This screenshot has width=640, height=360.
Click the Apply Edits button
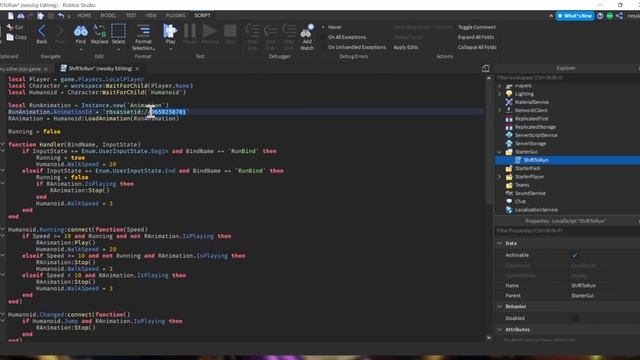406,47
